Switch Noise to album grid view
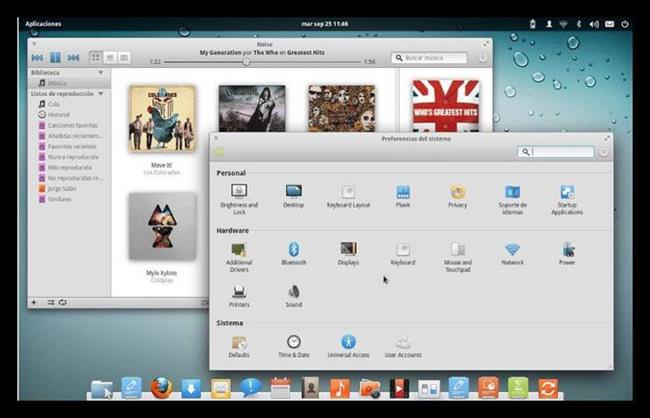The image size is (650, 418). (x=96, y=57)
